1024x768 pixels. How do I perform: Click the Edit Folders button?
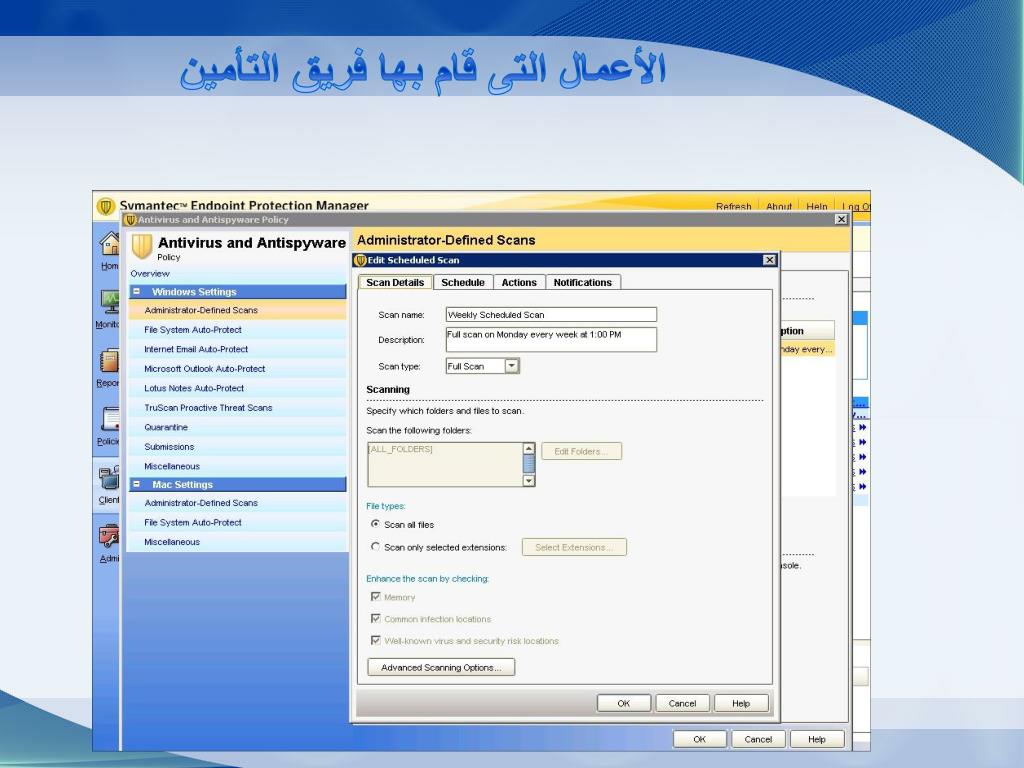click(581, 451)
